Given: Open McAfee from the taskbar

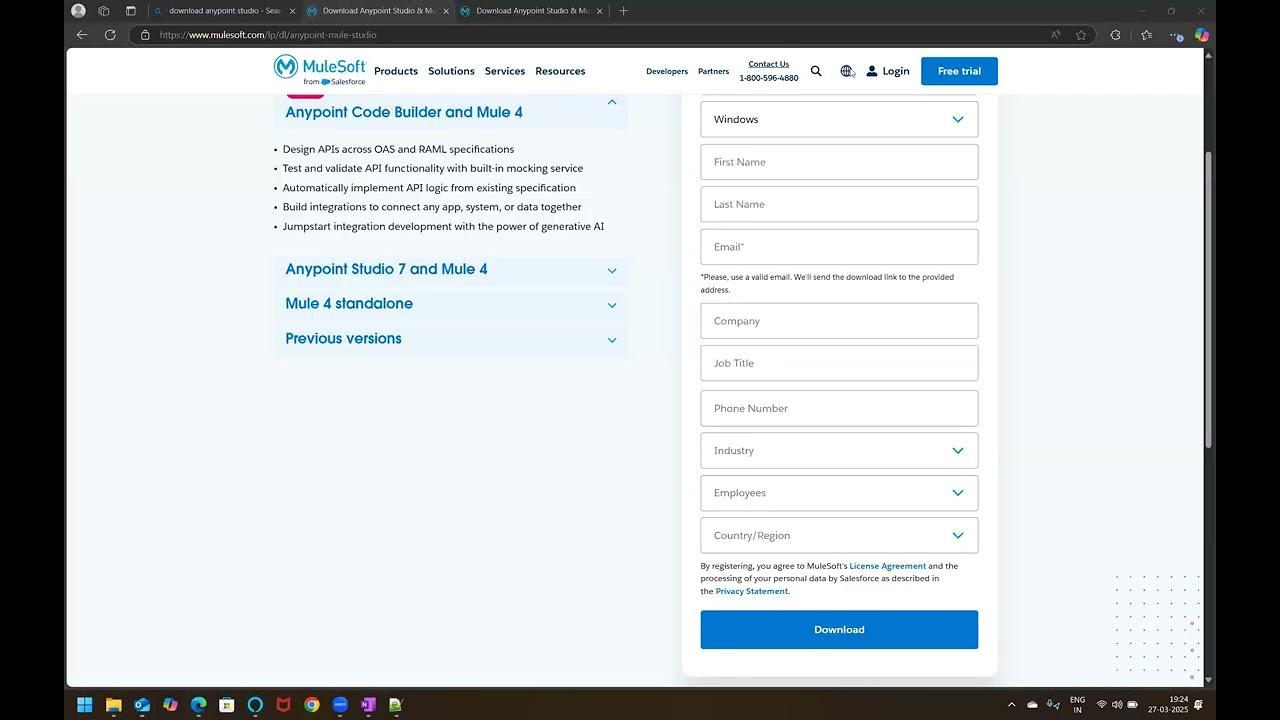Looking at the screenshot, I should (283, 705).
